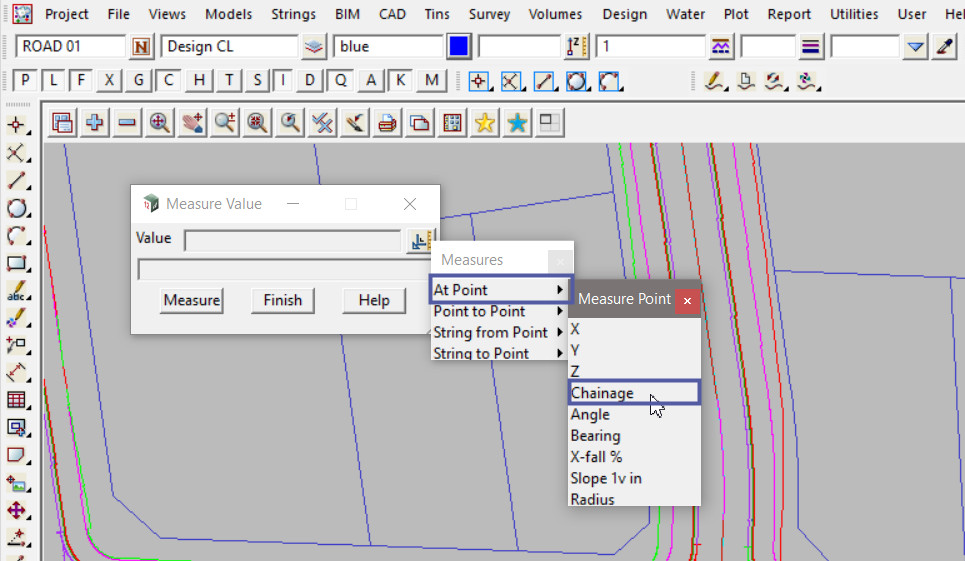Click the blue star icon
This screenshot has width=965, height=561.
click(x=518, y=123)
